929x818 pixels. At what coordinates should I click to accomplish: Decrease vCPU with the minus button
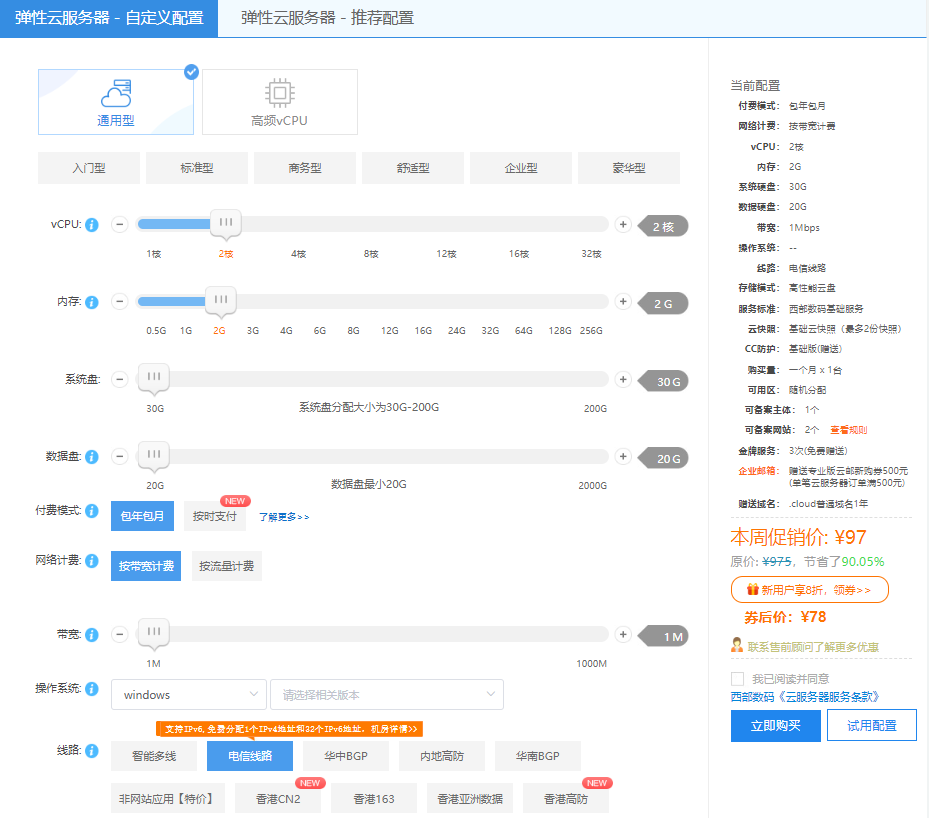[120, 224]
